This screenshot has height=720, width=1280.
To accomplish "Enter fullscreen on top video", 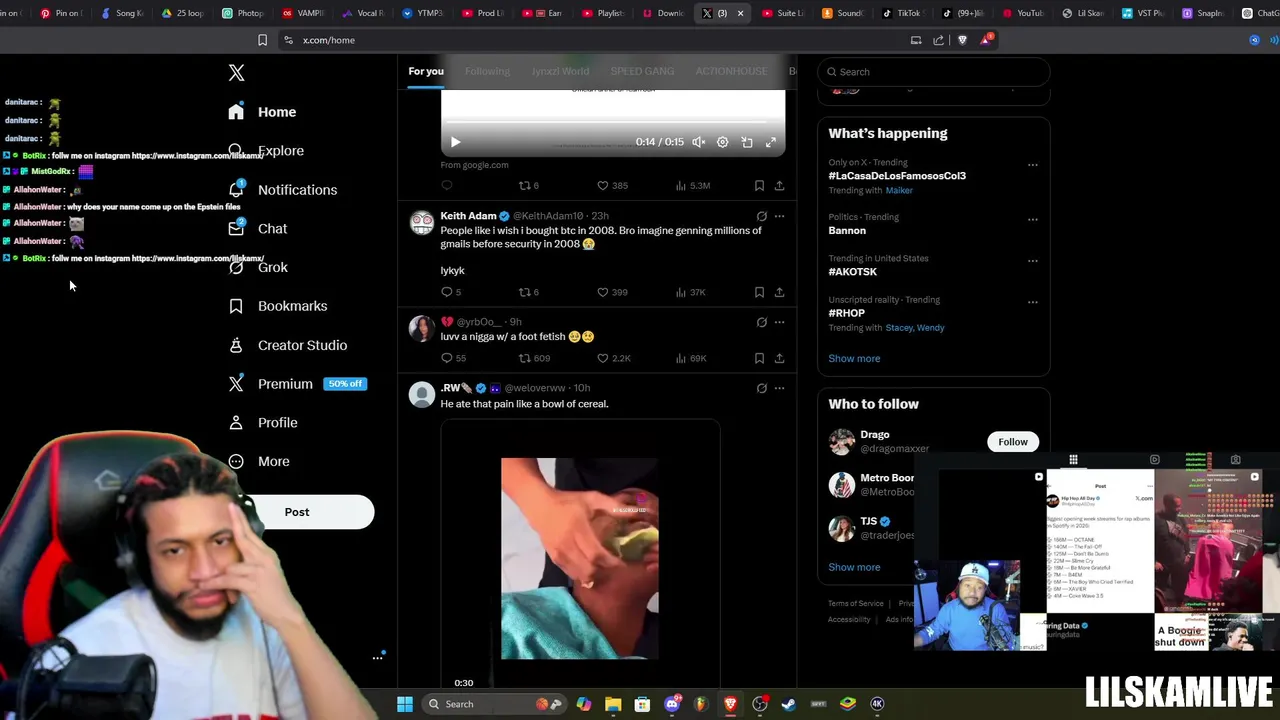I will [x=771, y=142].
